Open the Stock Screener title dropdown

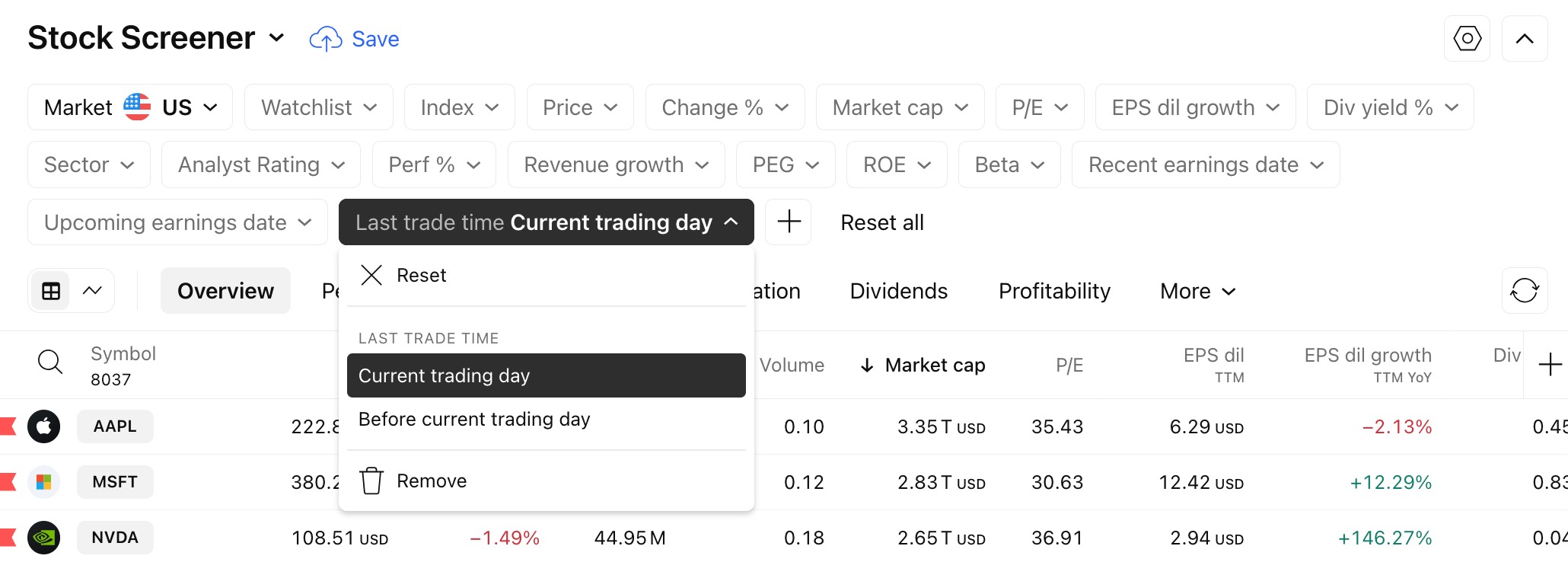click(277, 38)
